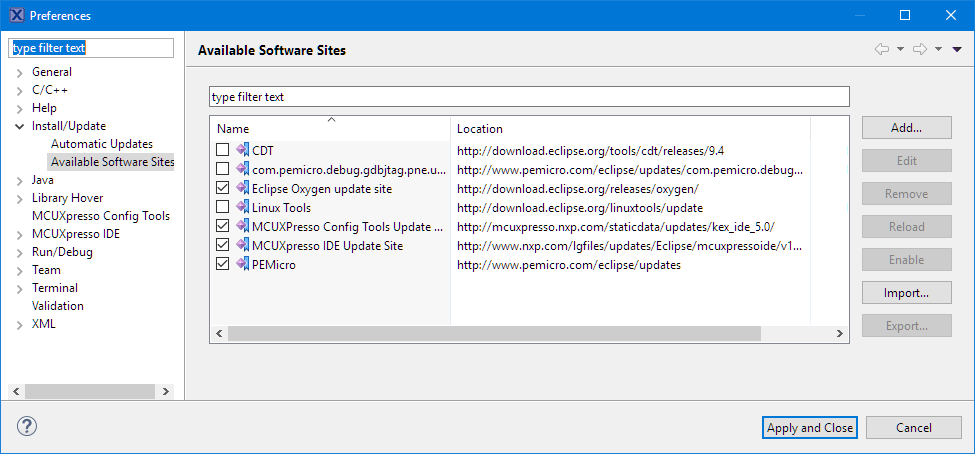
Task: Expand the Terminal preferences node
Action: pyautogui.click(x=21, y=289)
